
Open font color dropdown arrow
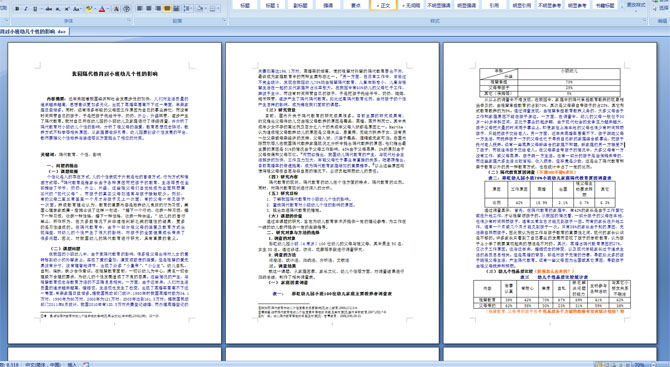click(x=108, y=9)
